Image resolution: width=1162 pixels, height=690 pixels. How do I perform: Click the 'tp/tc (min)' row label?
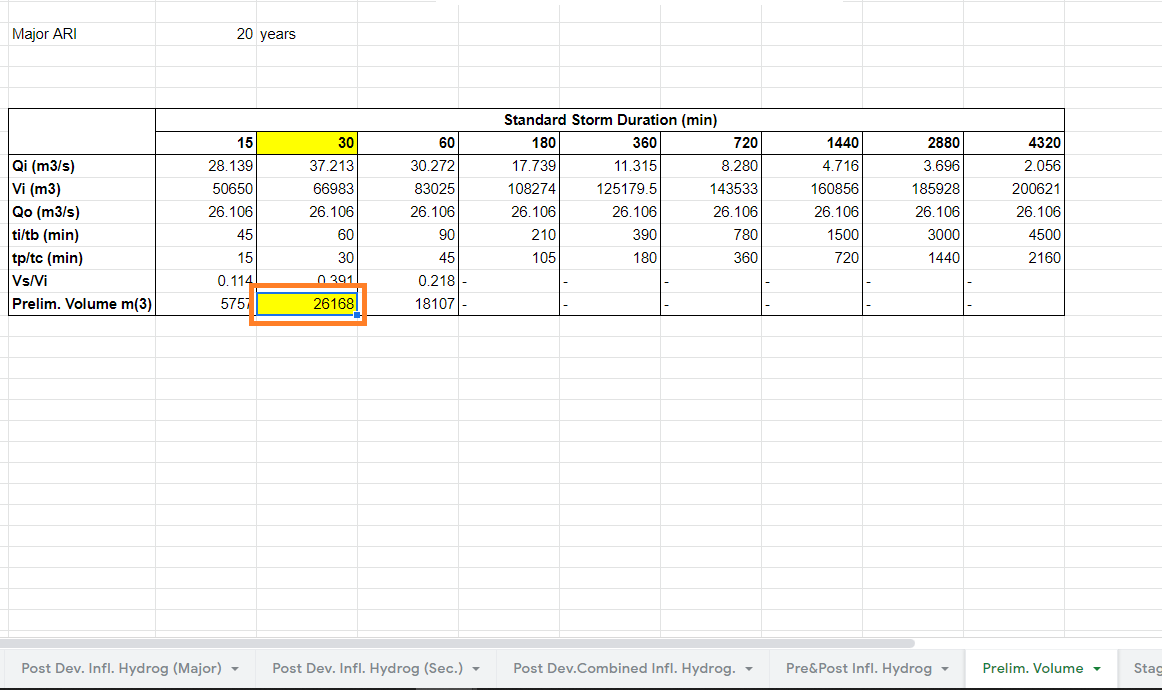coord(82,258)
